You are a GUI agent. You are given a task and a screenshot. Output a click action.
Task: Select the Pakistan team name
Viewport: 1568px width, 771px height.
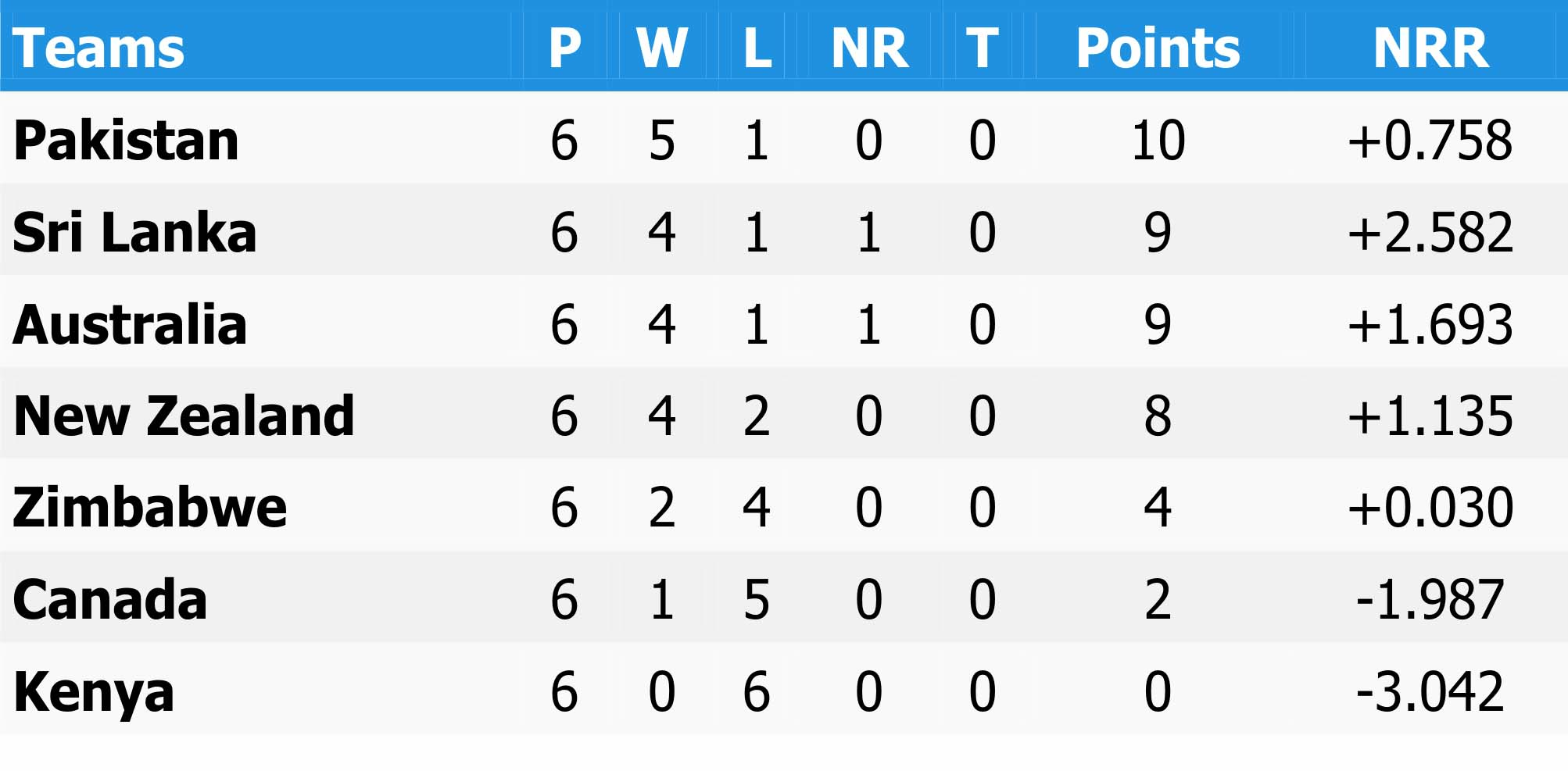pyautogui.click(x=126, y=141)
